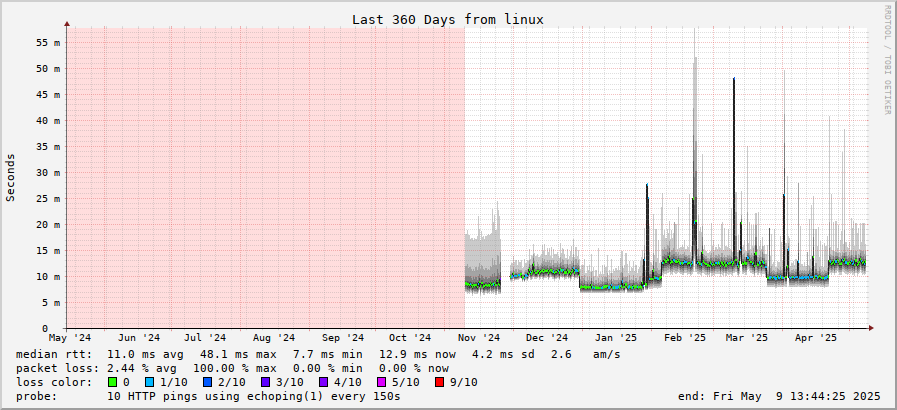Click the end timestamp 'Fri May 9 13:44:25 2025'
Image resolution: width=897 pixels, height=410 pixels.
[x=796, y=396]
